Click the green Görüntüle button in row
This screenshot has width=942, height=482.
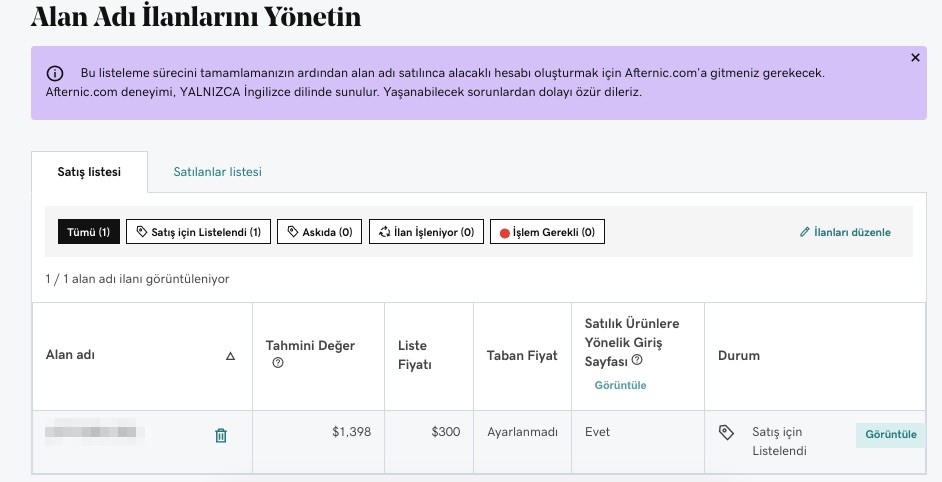tap(890, 435)
